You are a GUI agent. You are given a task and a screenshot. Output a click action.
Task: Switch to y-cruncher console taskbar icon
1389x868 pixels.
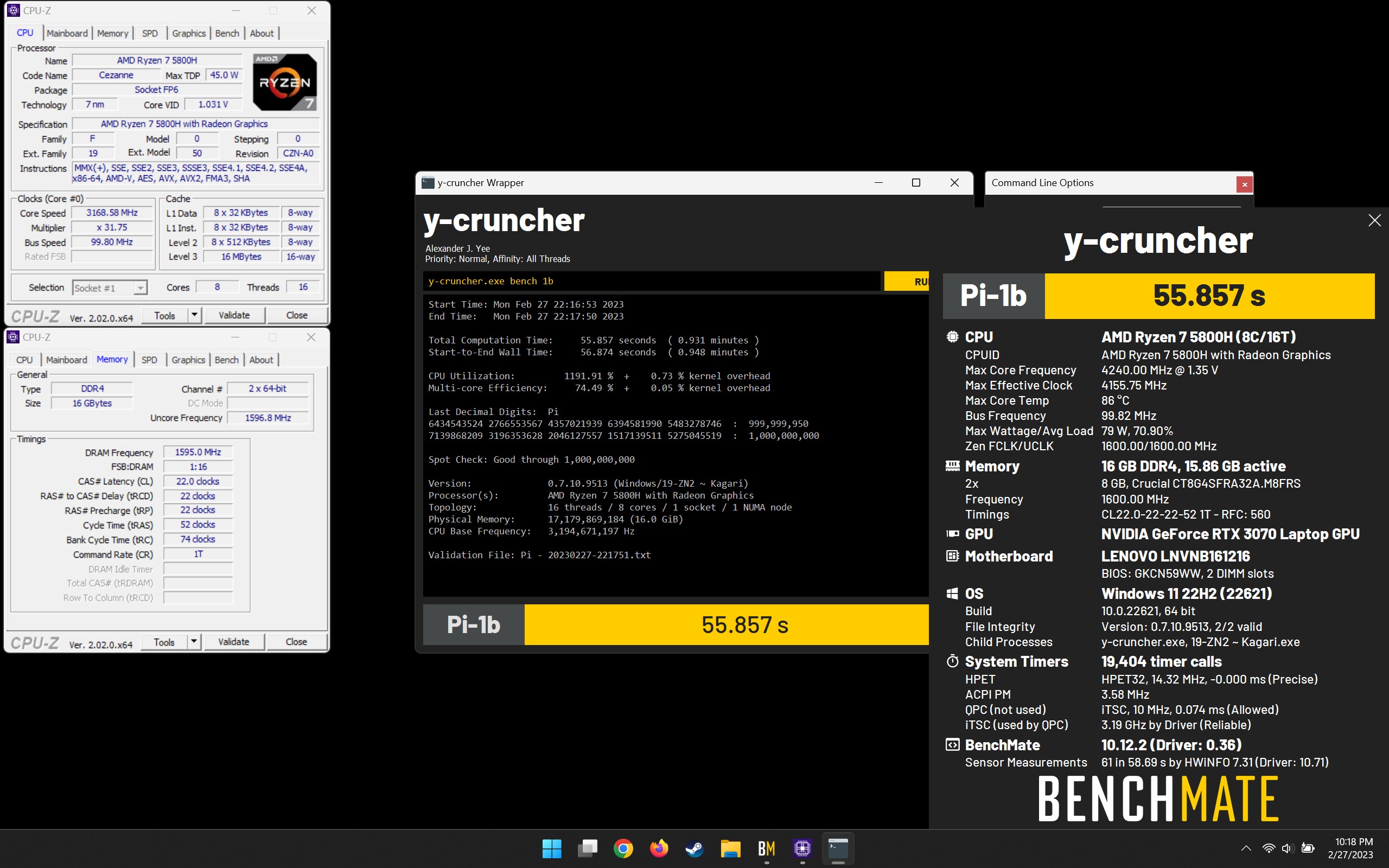838,848
